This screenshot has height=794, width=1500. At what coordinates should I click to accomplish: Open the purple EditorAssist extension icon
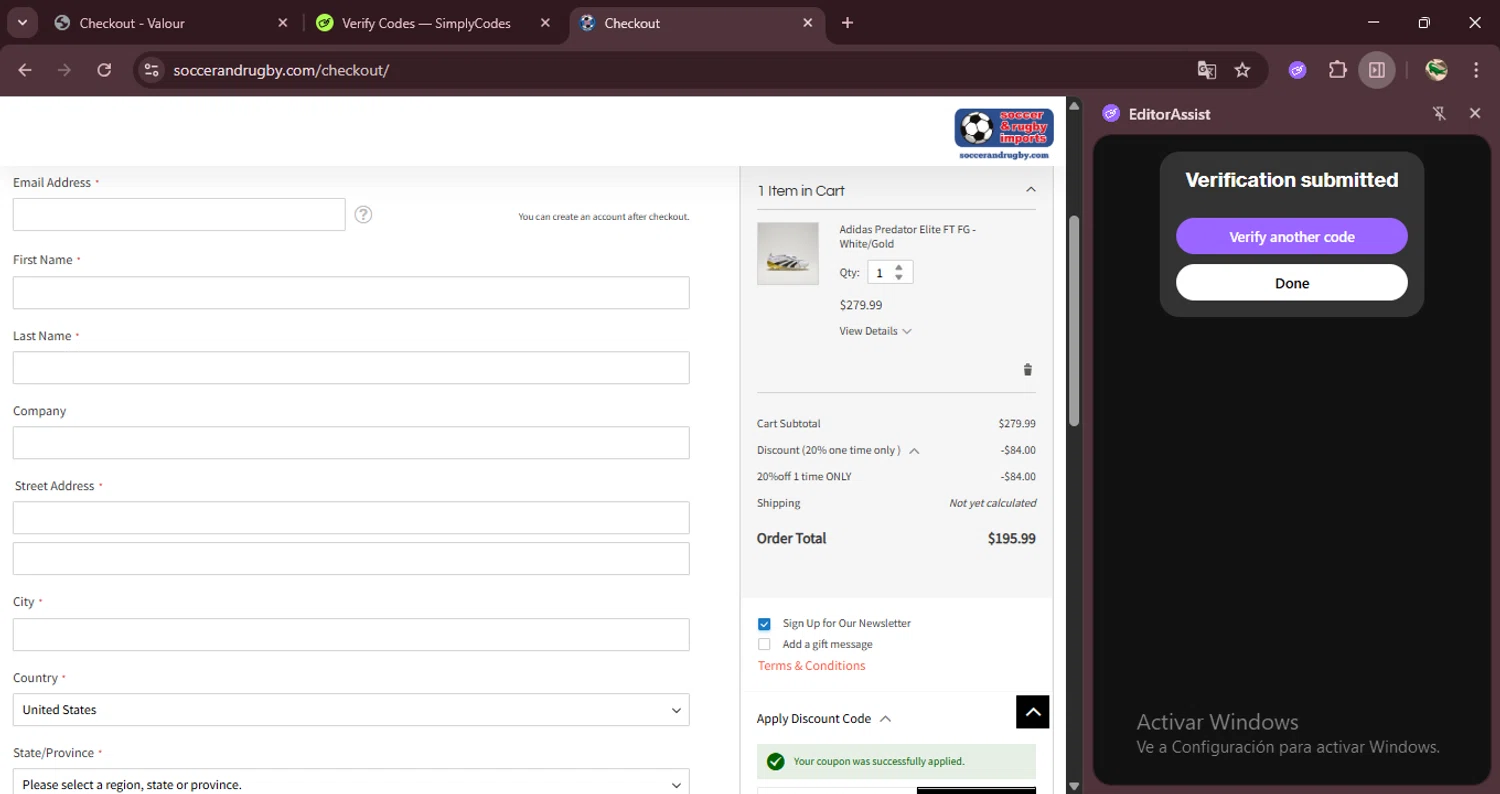tap(1297, 70)
